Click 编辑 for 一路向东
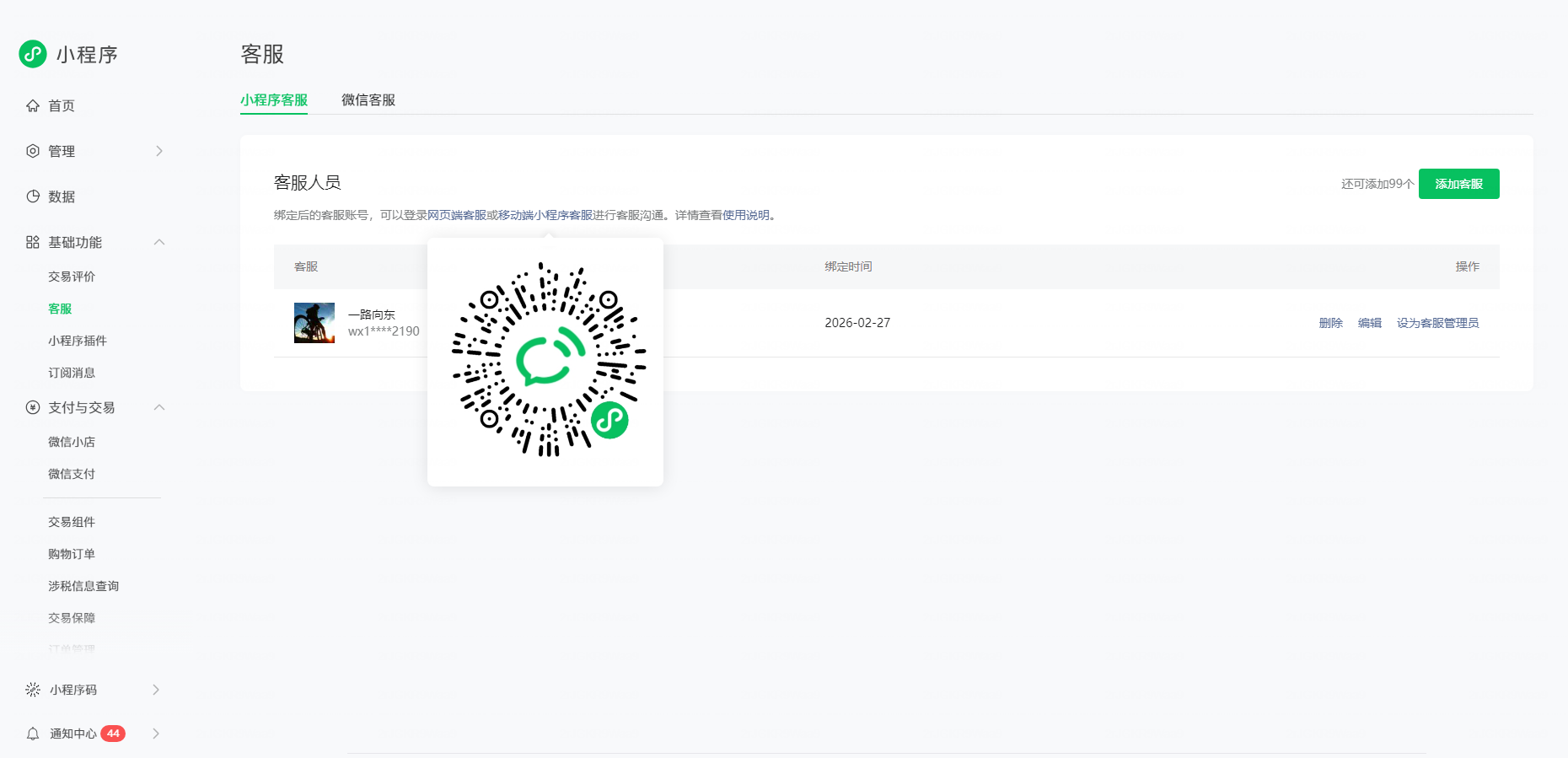 tap(1370, 323)
